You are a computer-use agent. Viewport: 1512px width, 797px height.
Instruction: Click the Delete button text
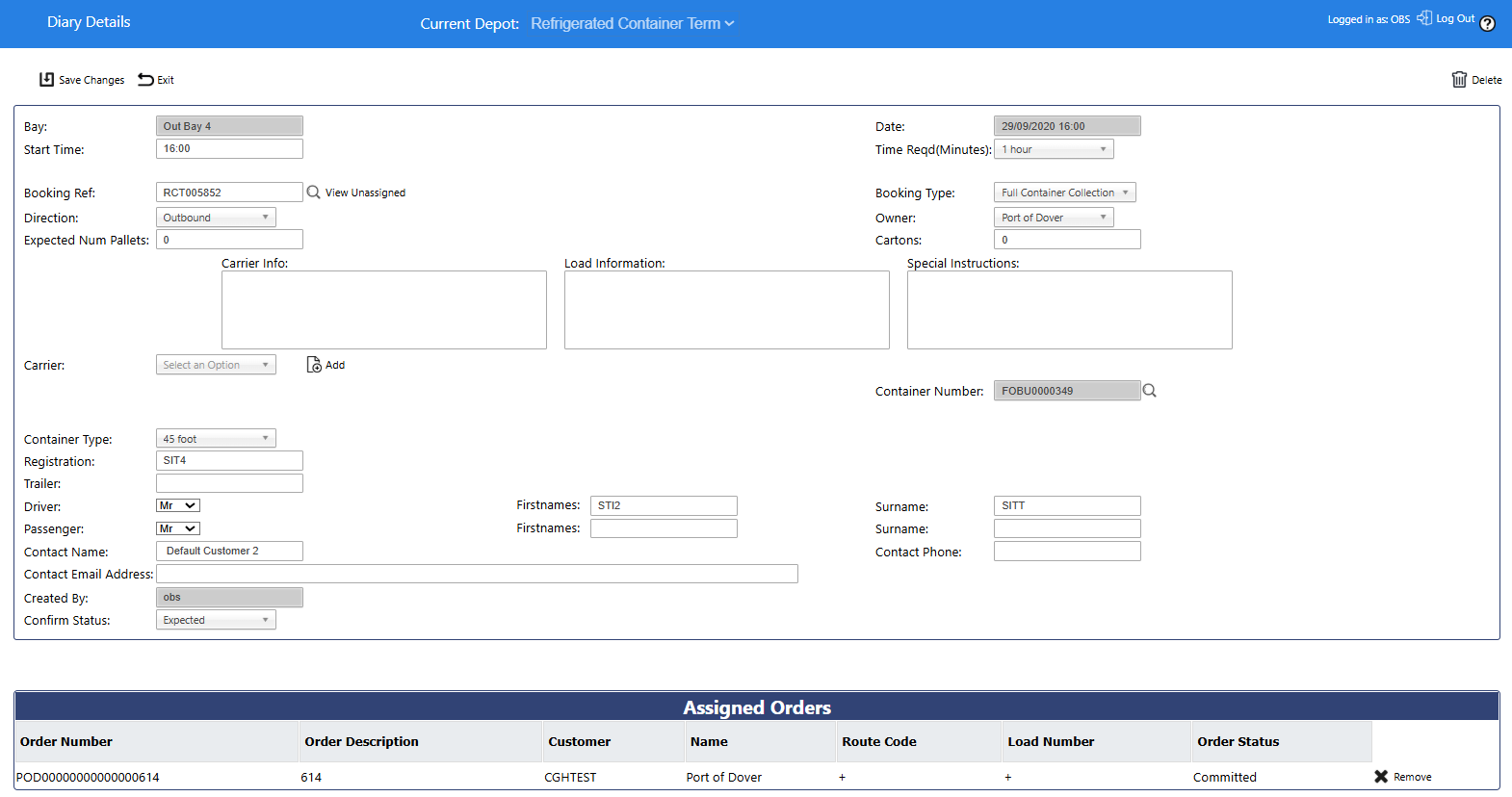point(1486,80)
